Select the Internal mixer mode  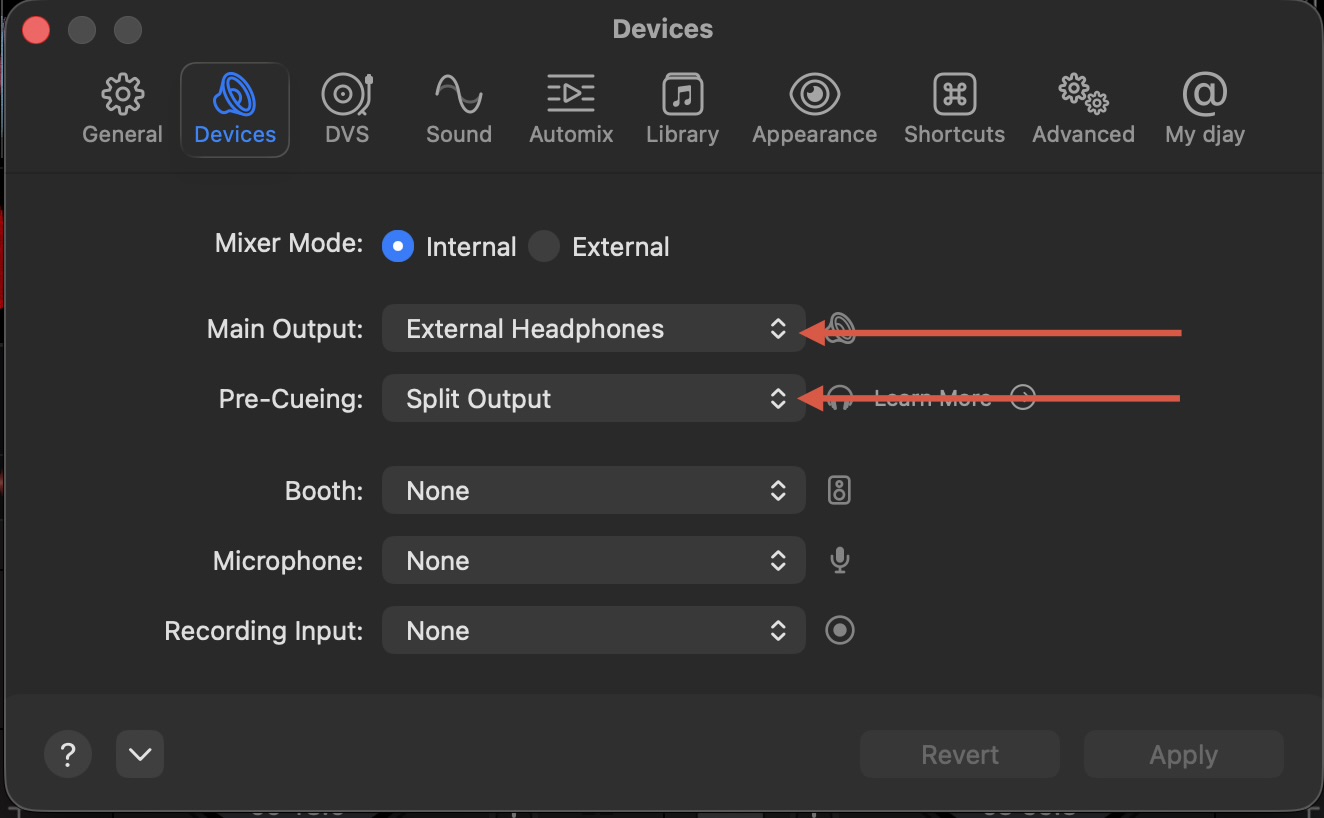tap(398, 247)
